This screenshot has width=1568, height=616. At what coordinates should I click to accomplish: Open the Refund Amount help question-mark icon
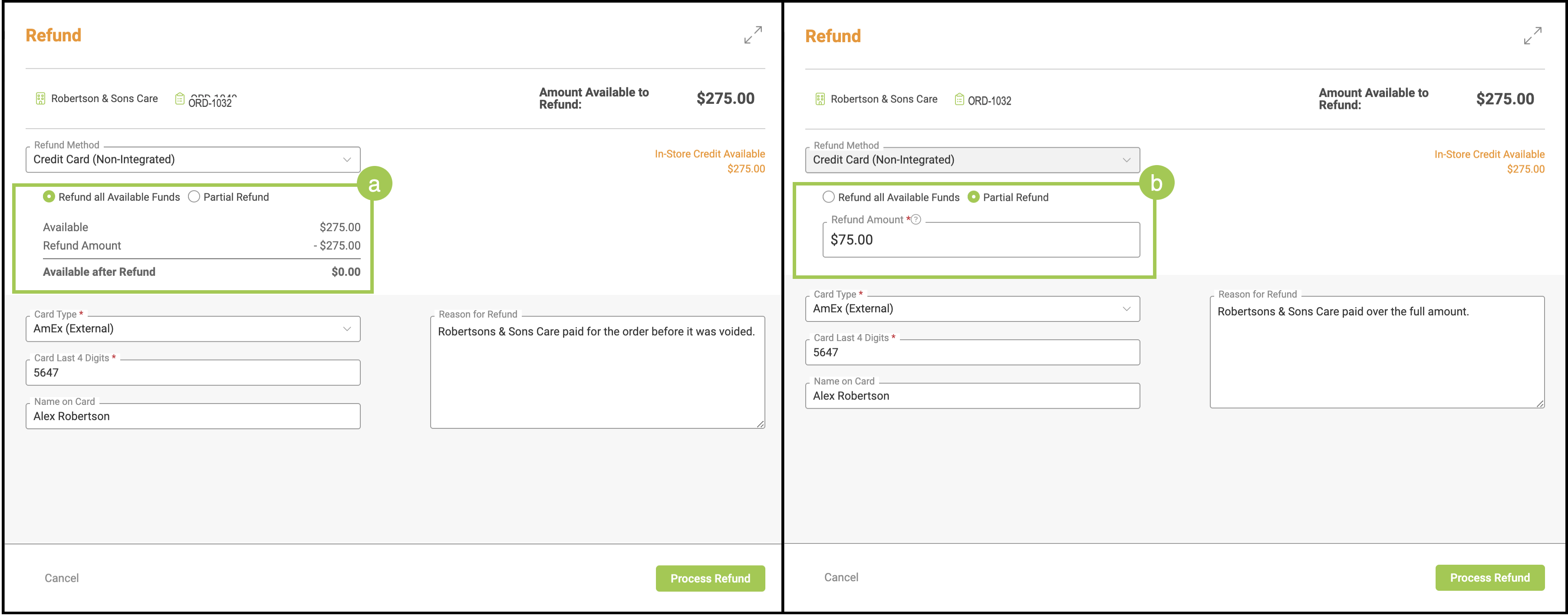(916, 219)
